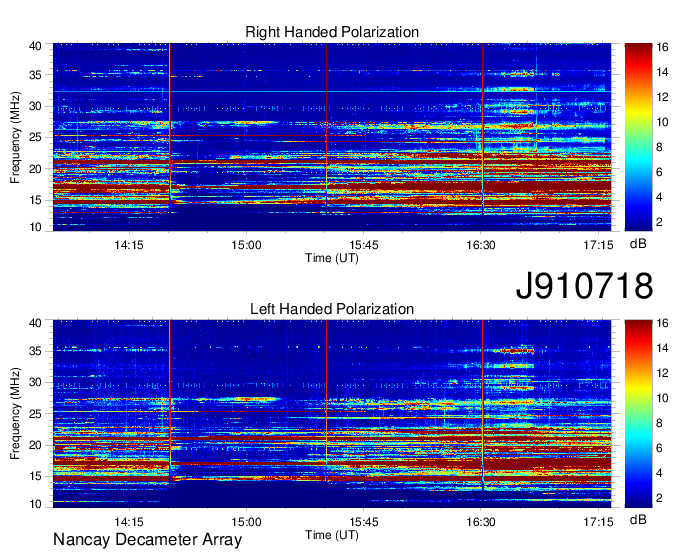
Task: Click 25 MHz tick of Right Handed plot
Action: (x=36, y=137)
